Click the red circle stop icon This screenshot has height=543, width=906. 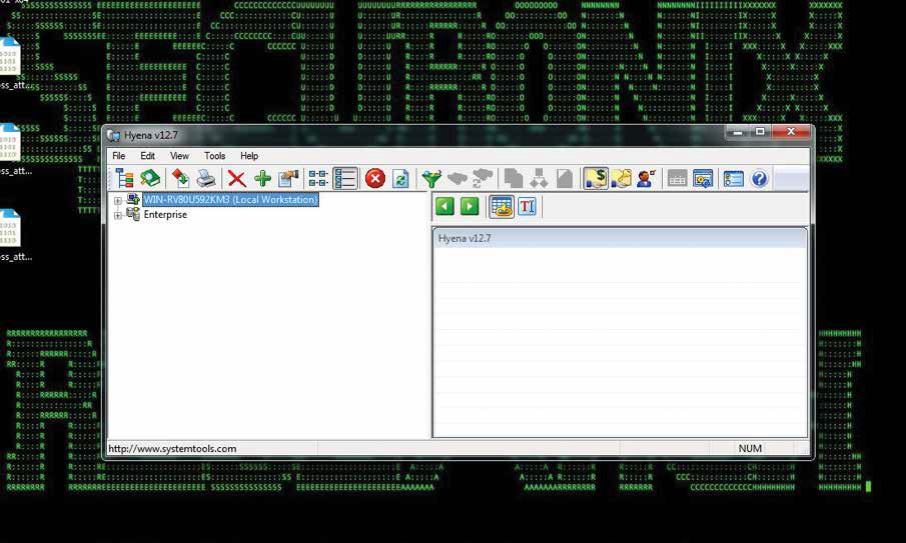tap(375, 179)
